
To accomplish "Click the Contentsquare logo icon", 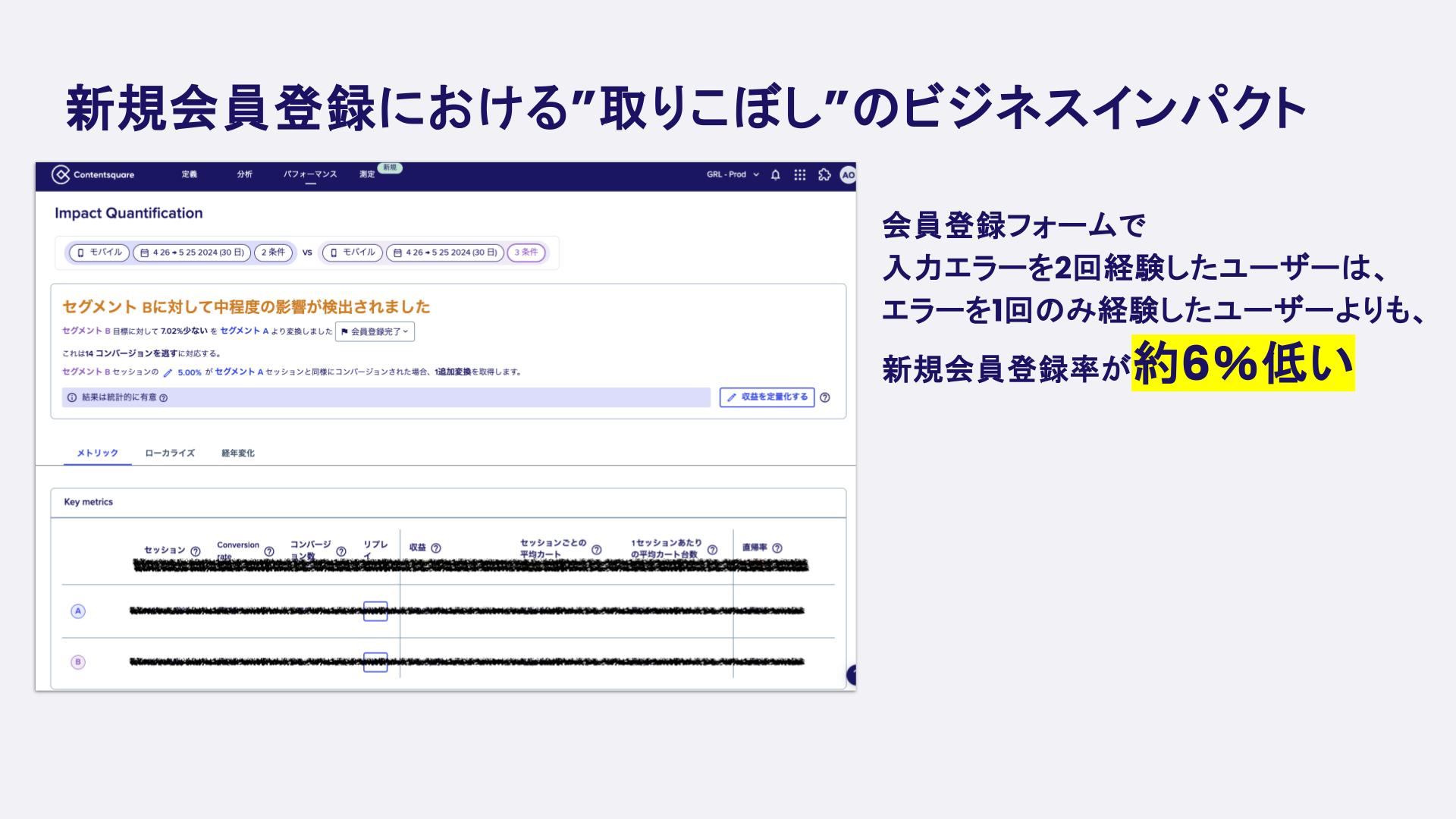I will click(60, 174).
